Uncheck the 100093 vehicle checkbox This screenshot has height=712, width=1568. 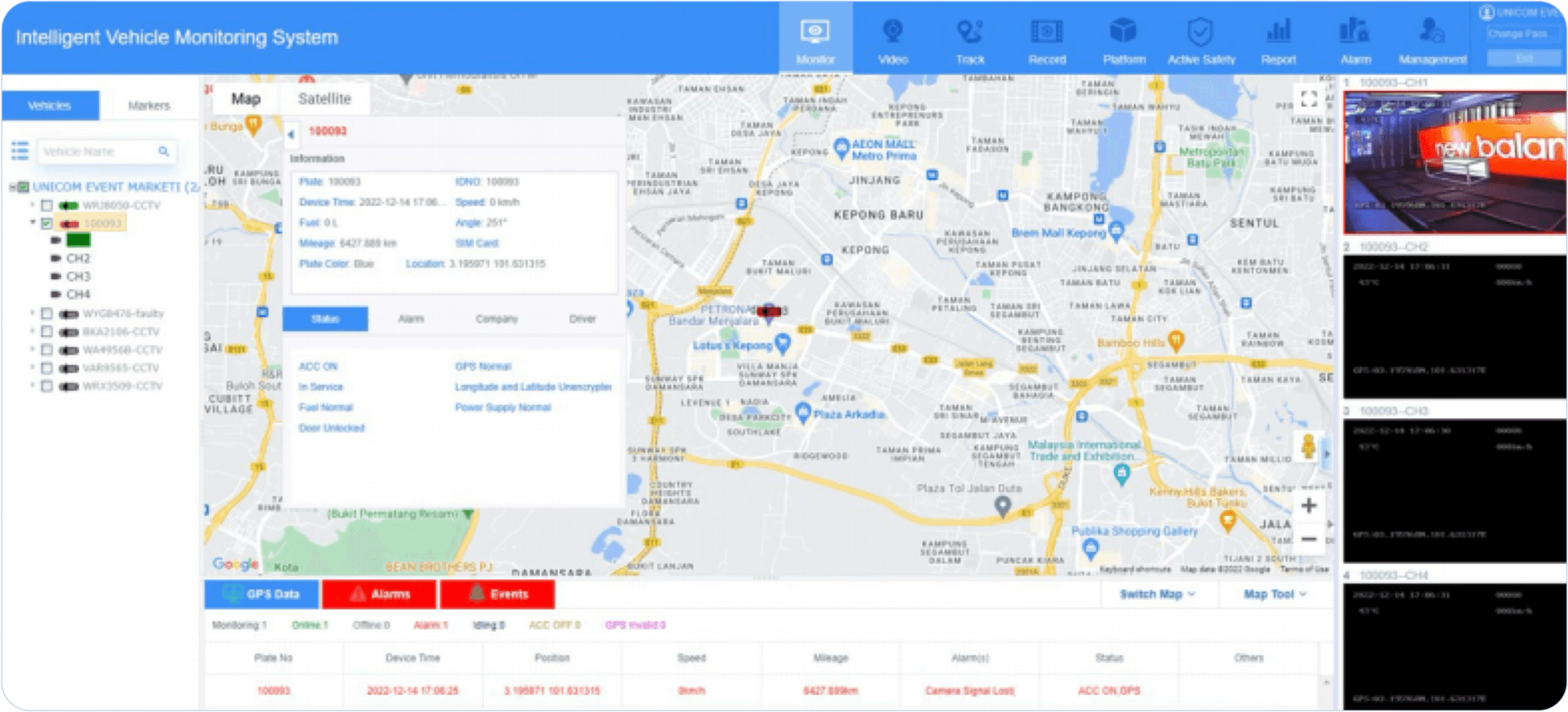click(x=47, y=224)
